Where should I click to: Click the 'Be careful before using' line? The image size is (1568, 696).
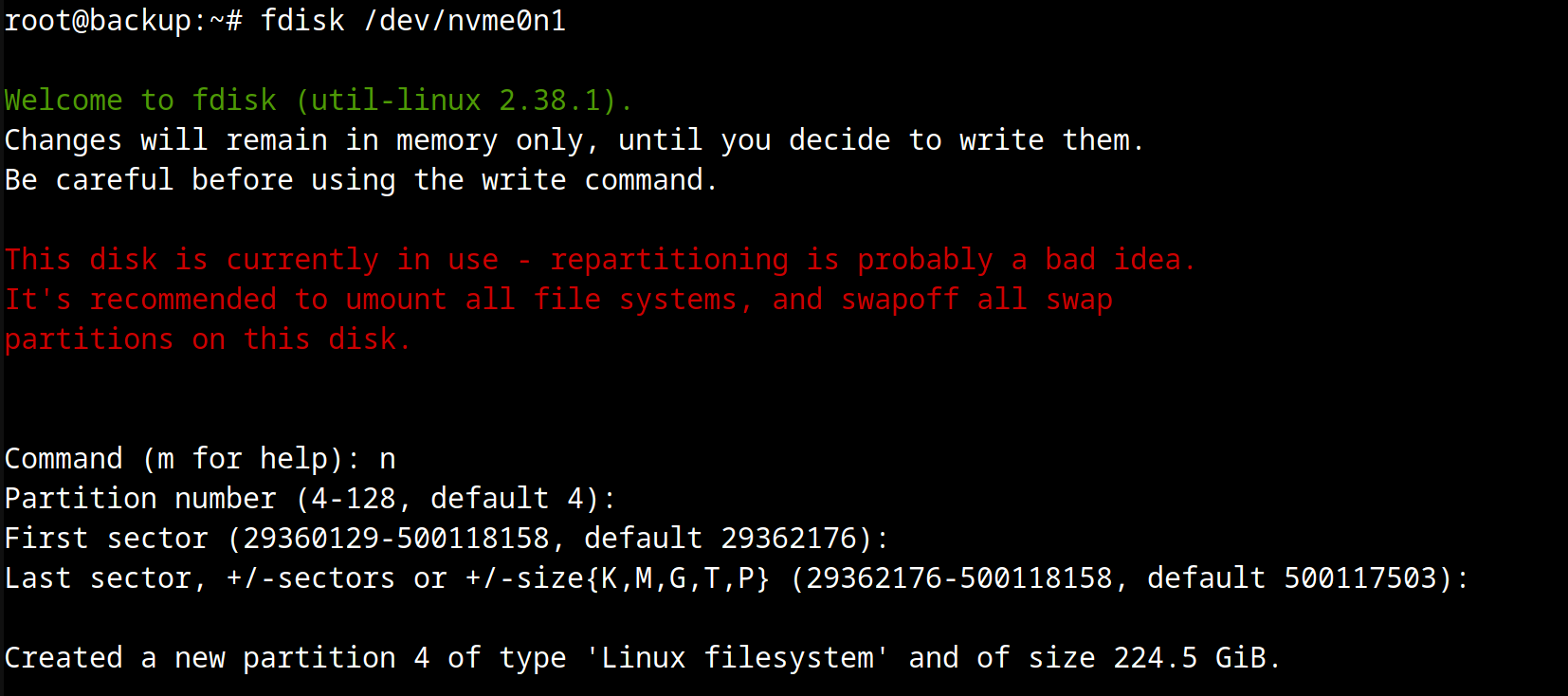(x=360, y=180)
